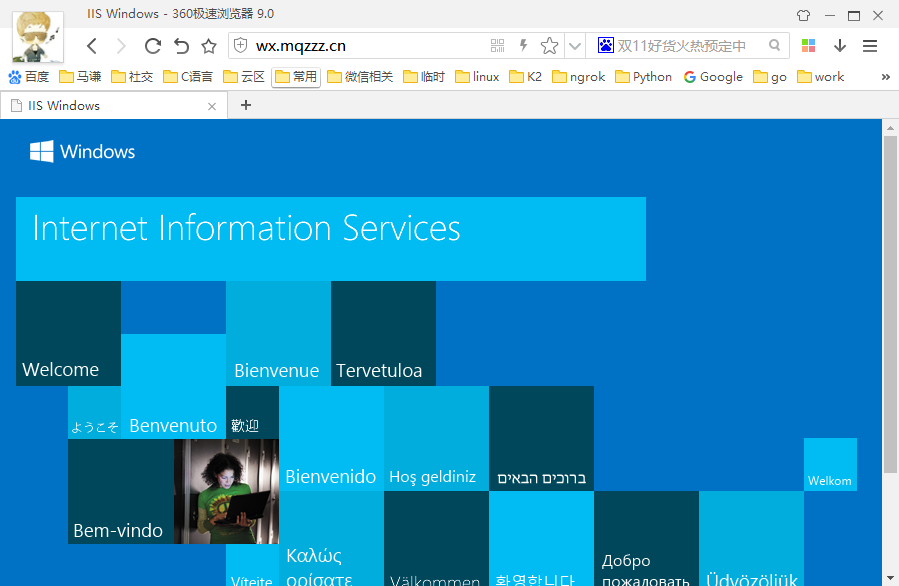The width and height of the screenshot is (899, 586).
Task: Expand the address bar dropdown chevron
Action: coord(575,46)
